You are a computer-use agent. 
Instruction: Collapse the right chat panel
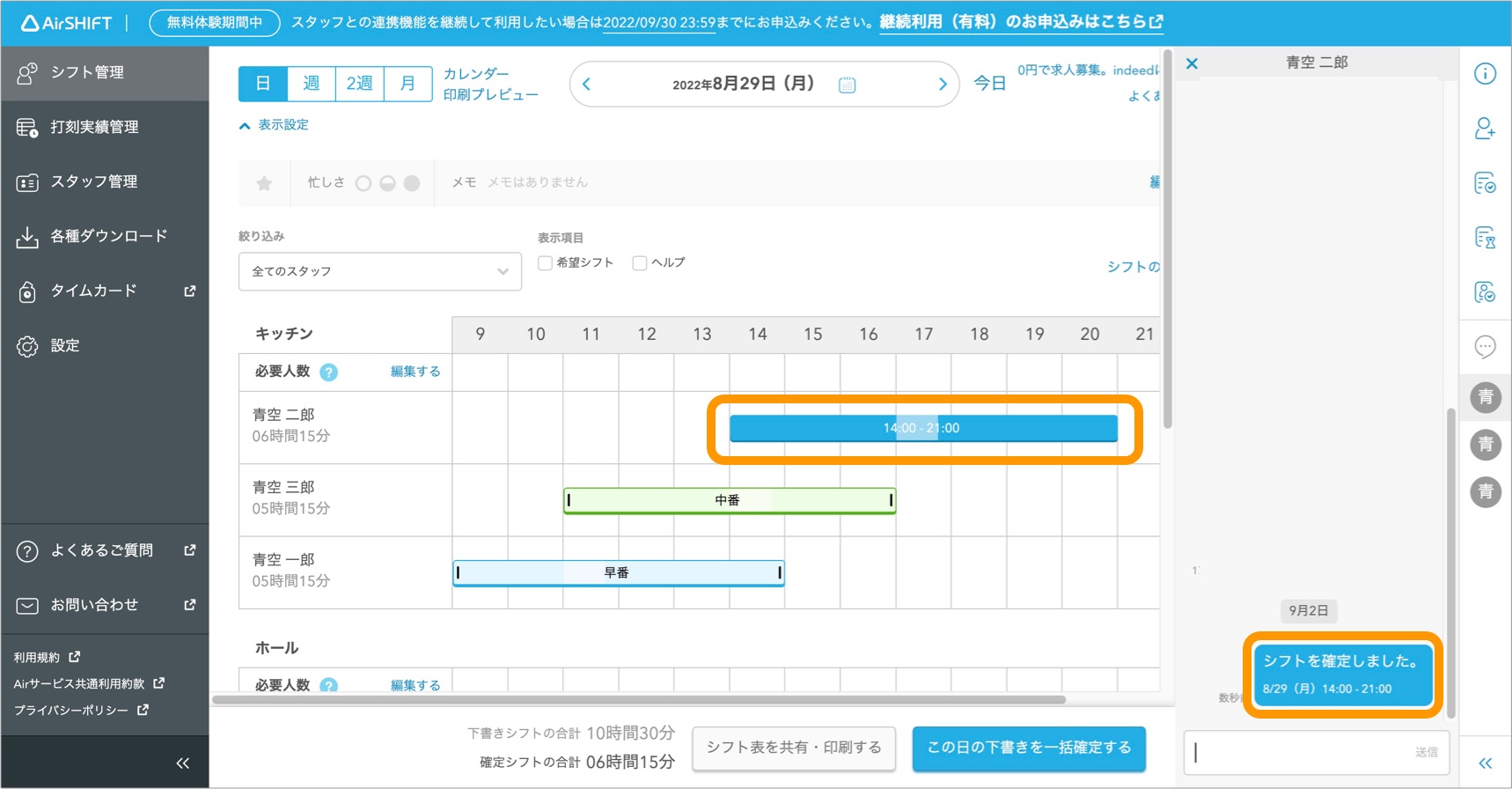[x=1485, y=763]
